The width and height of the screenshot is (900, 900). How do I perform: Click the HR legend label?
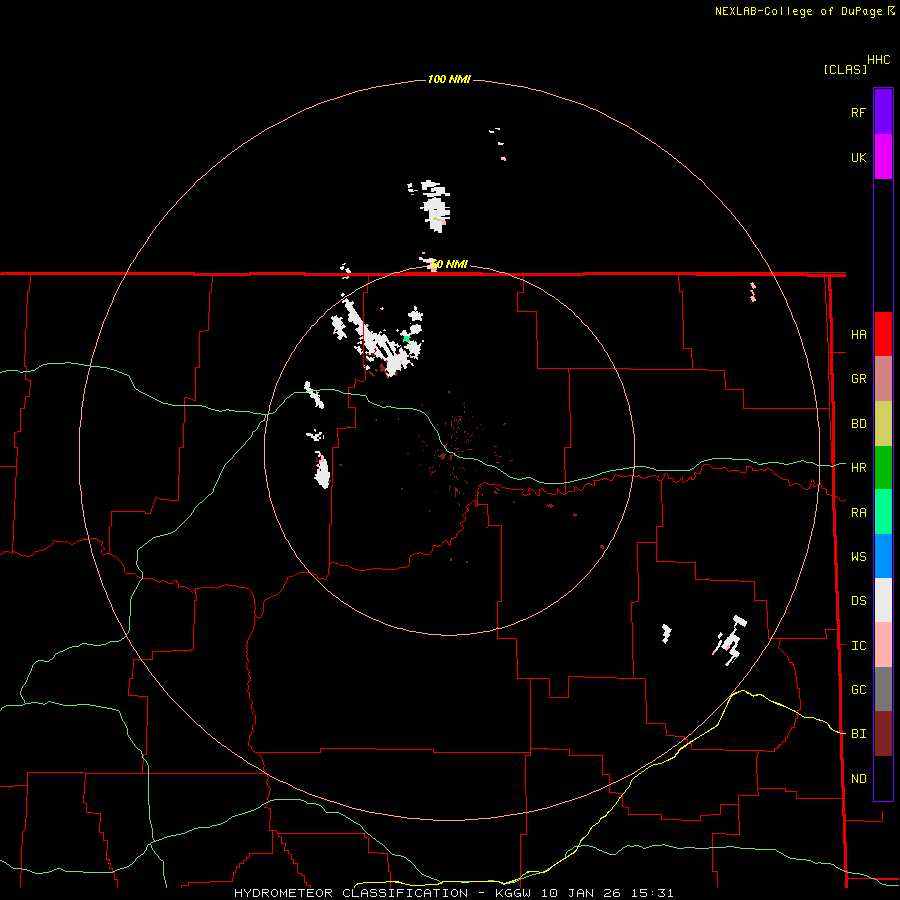coord(858,468)
